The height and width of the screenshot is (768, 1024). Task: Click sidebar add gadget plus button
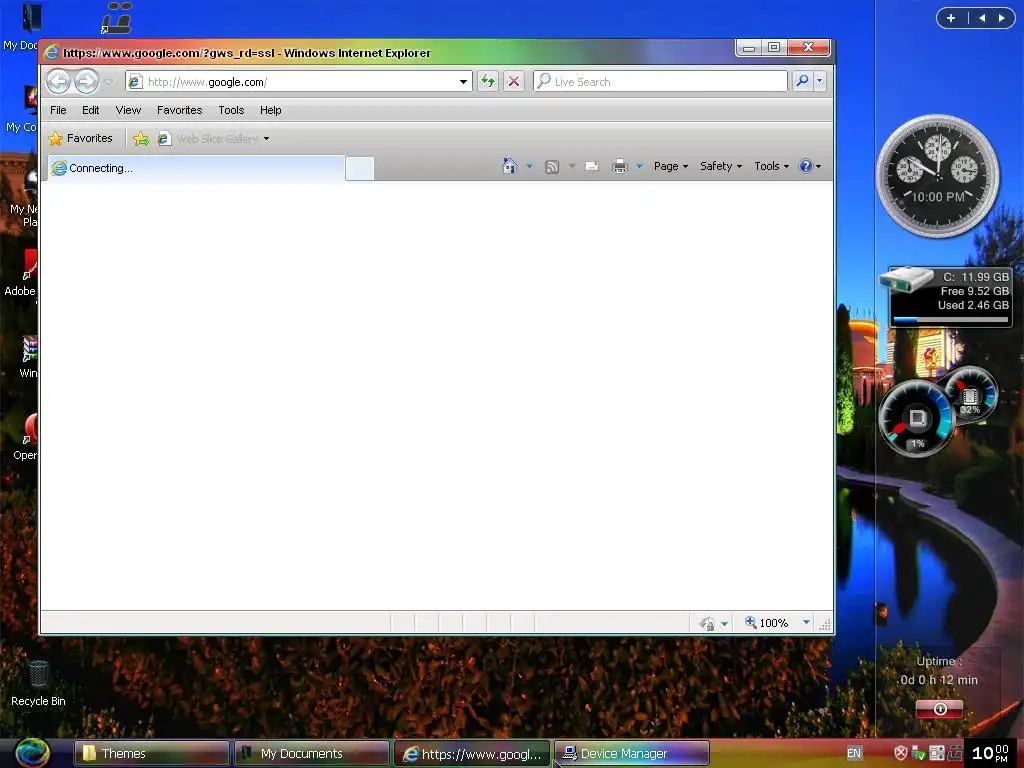tap(951, 18)
